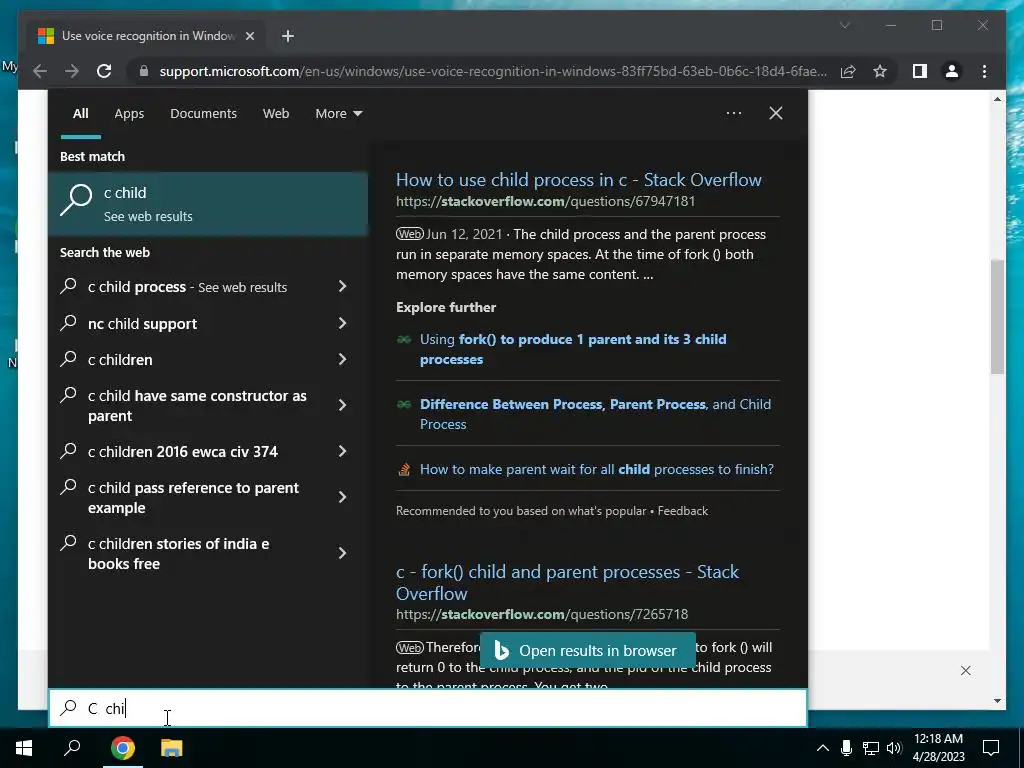1024x768 pixels.
Task: Select 'c children stories of india' suggestion
Action: [178, 553]
